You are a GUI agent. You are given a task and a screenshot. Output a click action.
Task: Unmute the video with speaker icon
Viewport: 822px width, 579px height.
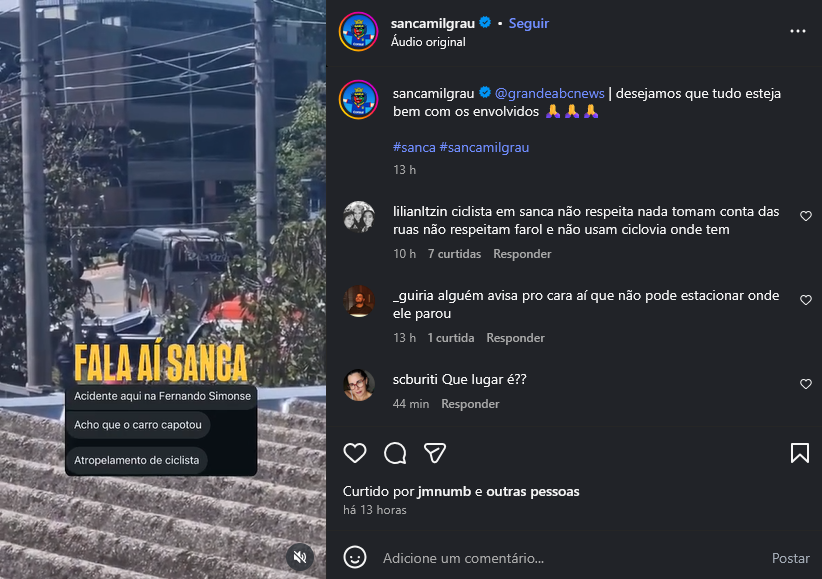click(x=300, y=556)
